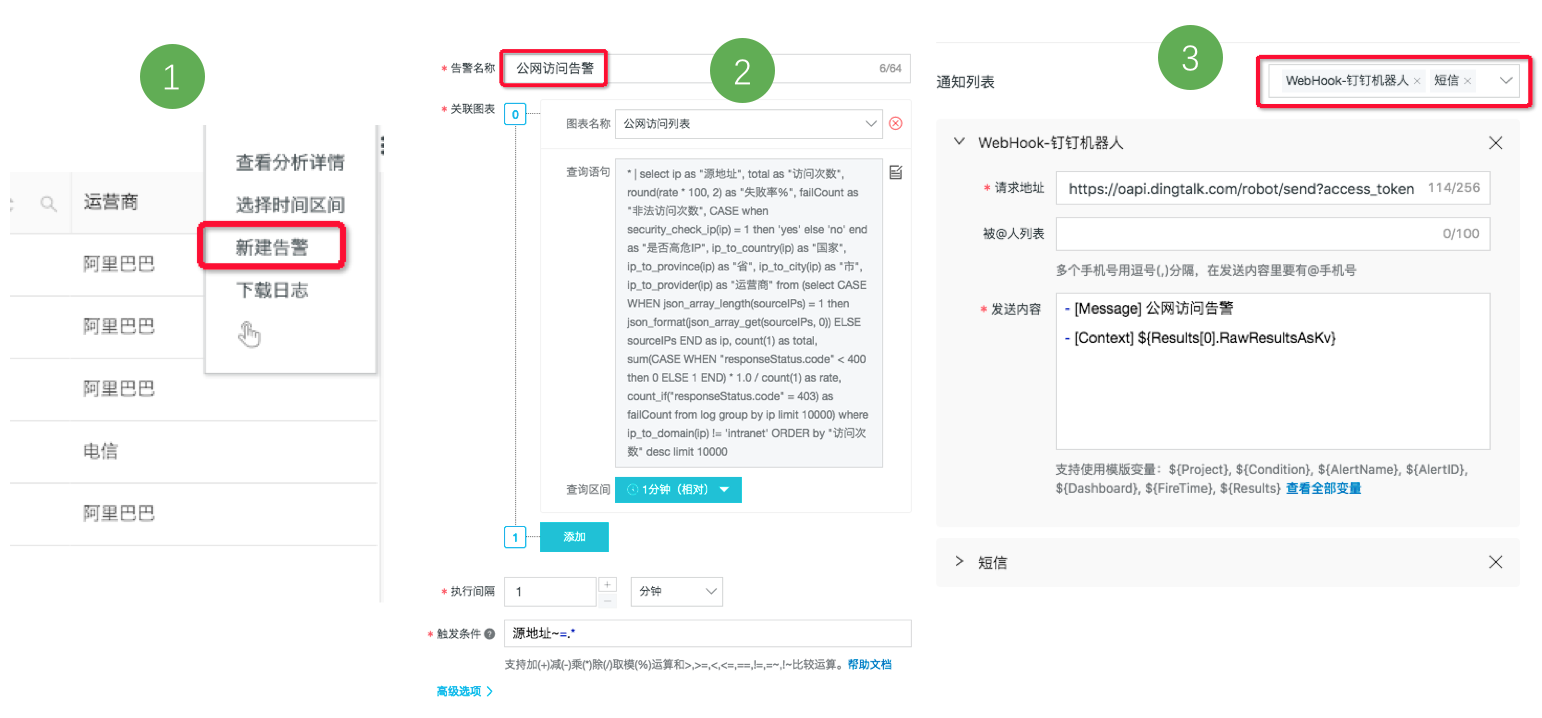
Task: Remove WebHook-钉钉机器人 tag from notification list
Action: (x=1417, y=80)
